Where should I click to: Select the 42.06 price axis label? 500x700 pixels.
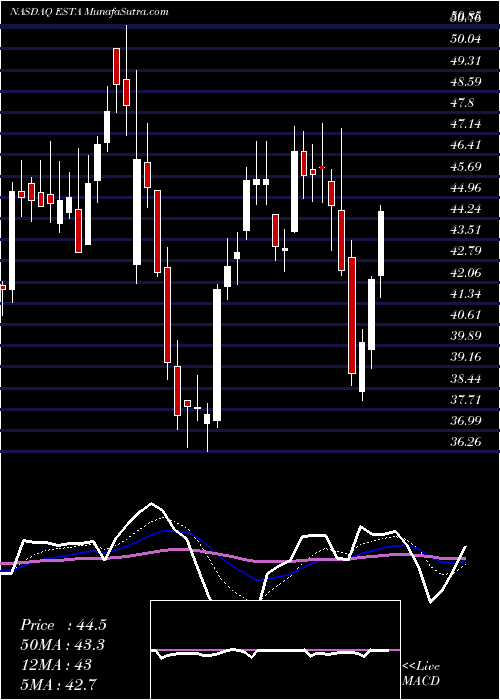[466, 273]
